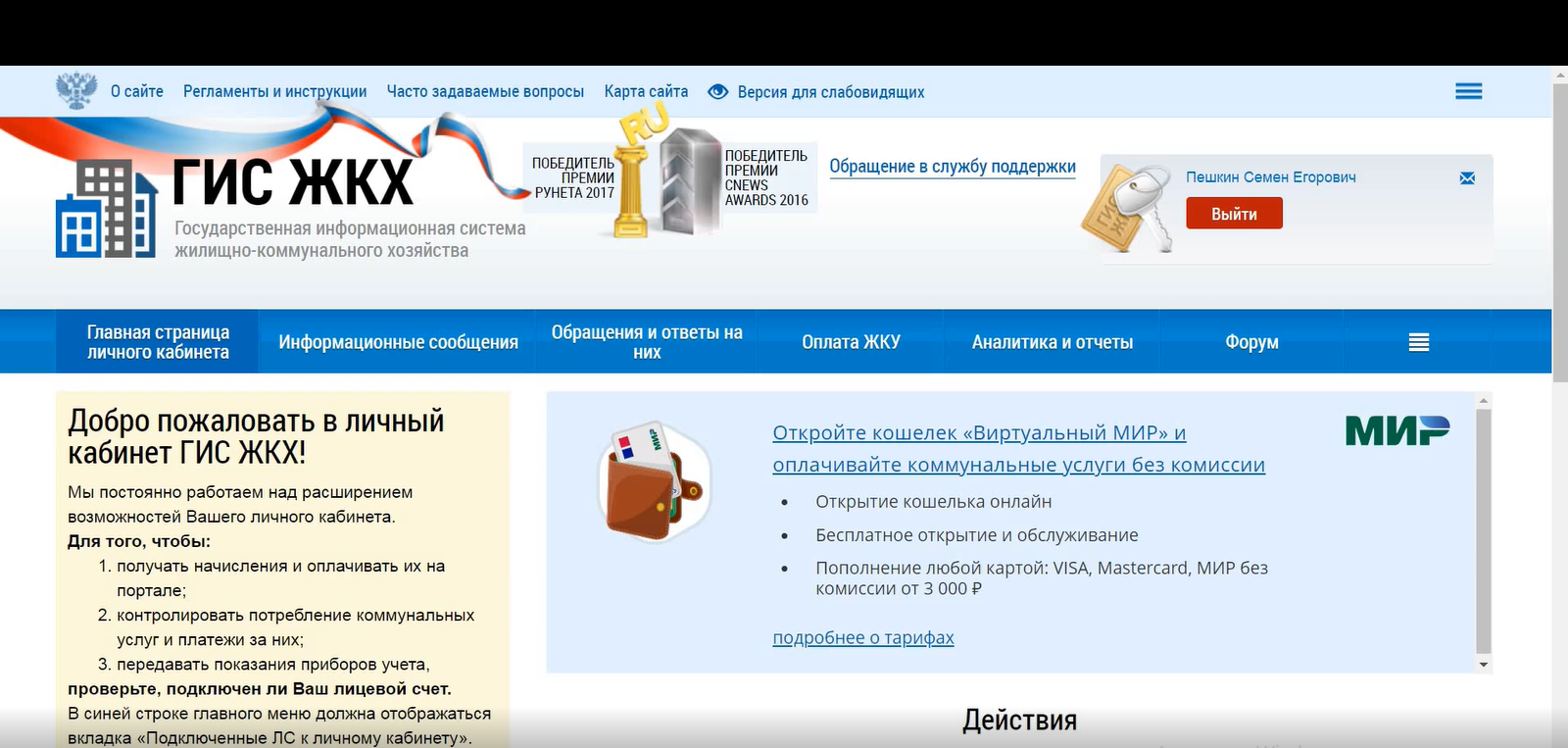Image resolution: width=1568 pixels, height=748 pixels.
Task: Open the list menu icon in blue navigation bar
Action: tap(1419, 342)
